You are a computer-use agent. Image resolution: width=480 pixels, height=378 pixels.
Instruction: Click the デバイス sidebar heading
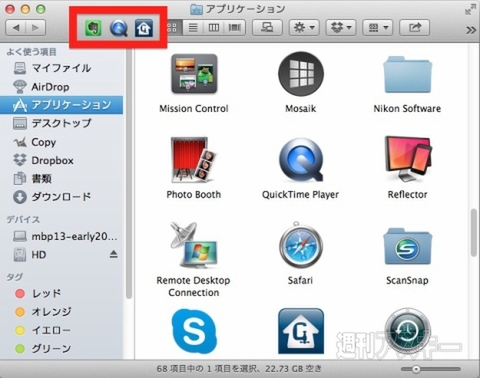coord(23,220)
